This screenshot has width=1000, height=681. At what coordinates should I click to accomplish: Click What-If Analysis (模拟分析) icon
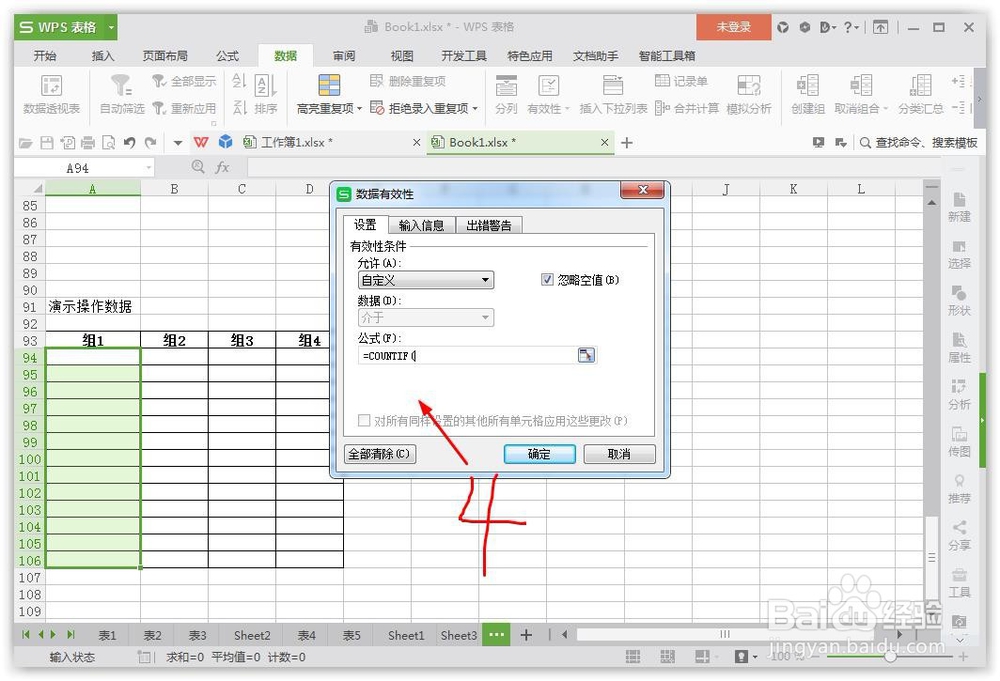[749, 85]
